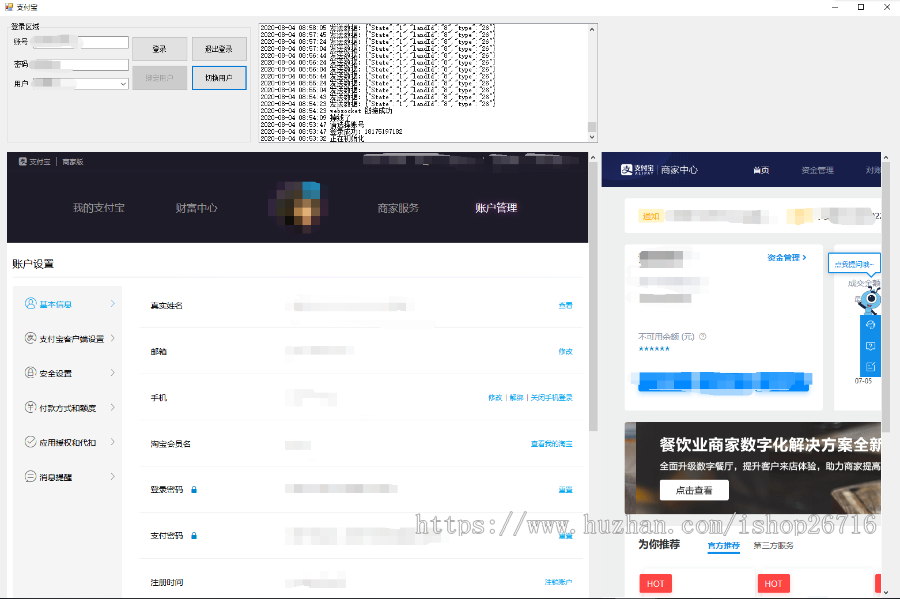Screen dimensions: 900x599
Task: Expand the 应用授权和代扣 chevron
Action: pyautogui.click(x=112, y=442)
